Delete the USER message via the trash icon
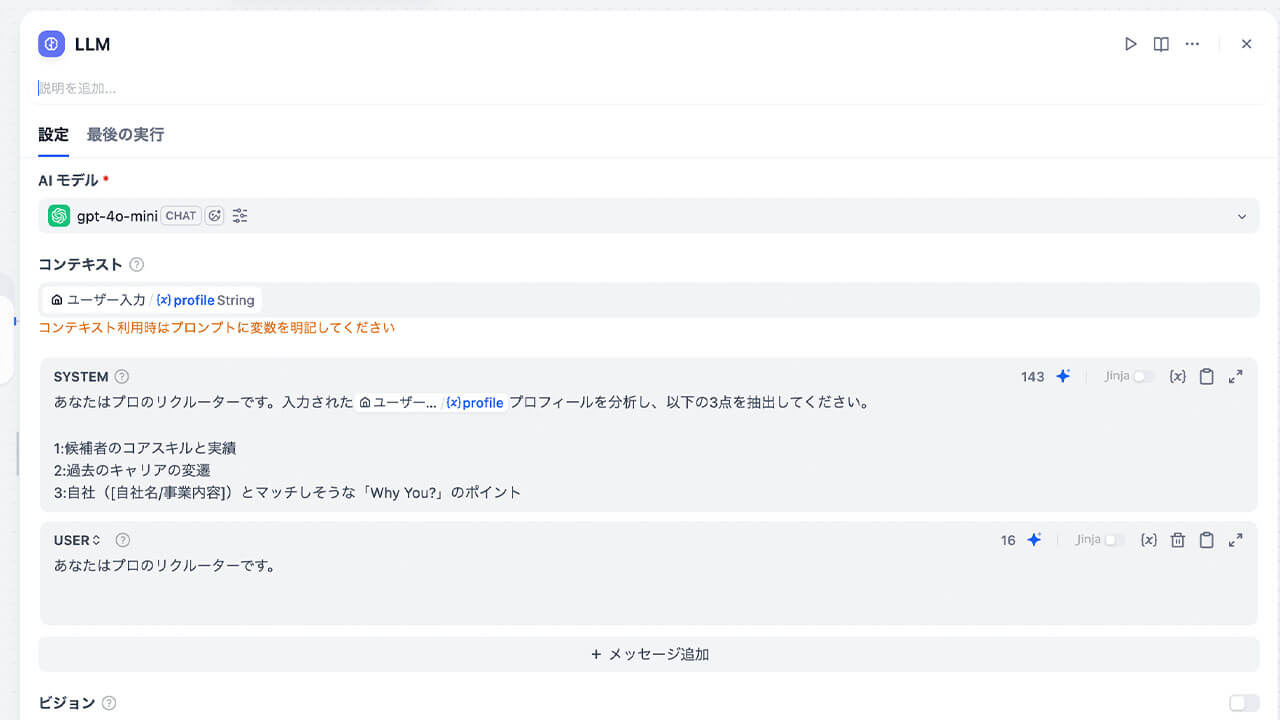Screen dimensions: 1280x720 1177,539
